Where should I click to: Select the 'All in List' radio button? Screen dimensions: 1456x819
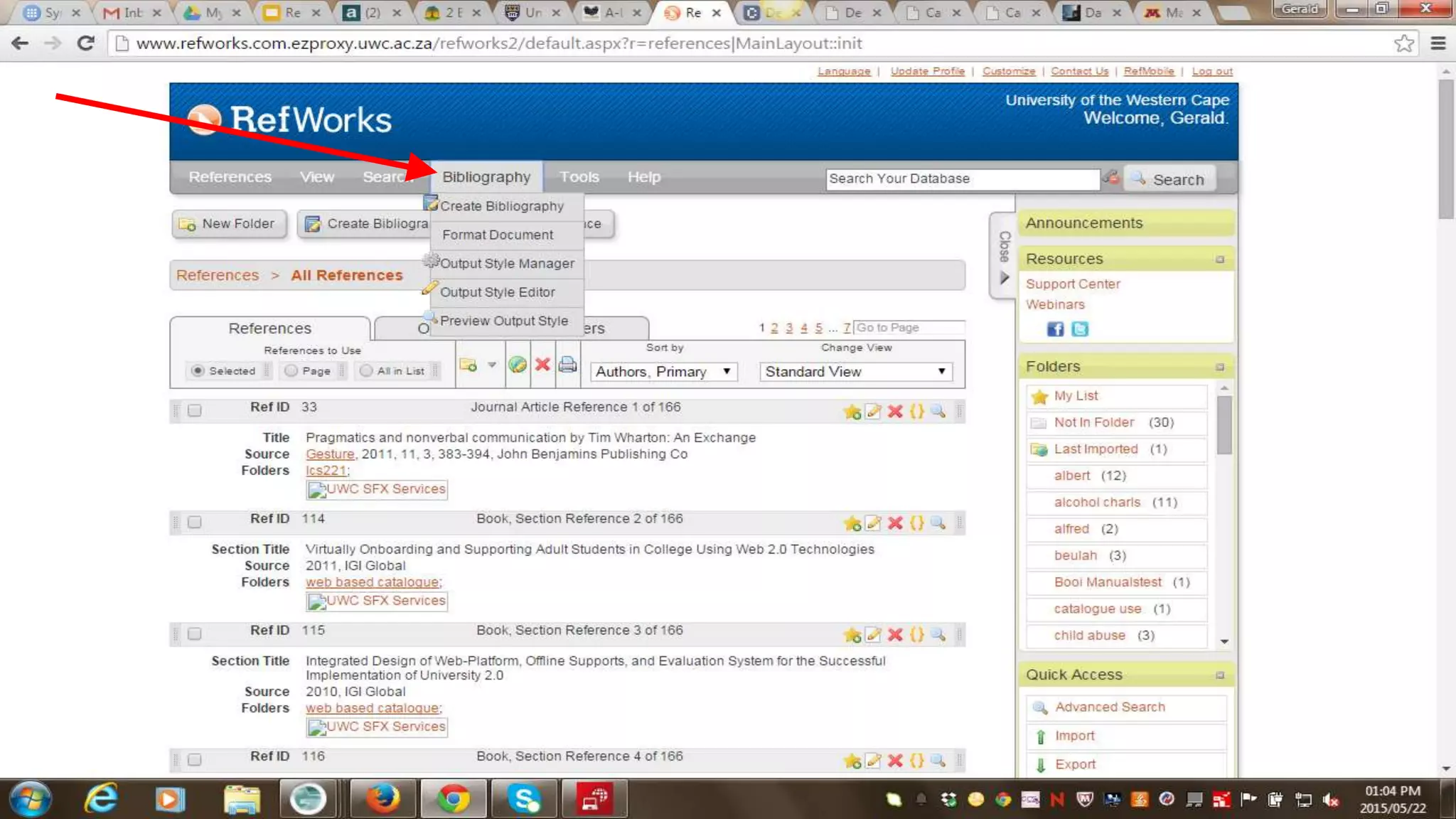point(366,371)
